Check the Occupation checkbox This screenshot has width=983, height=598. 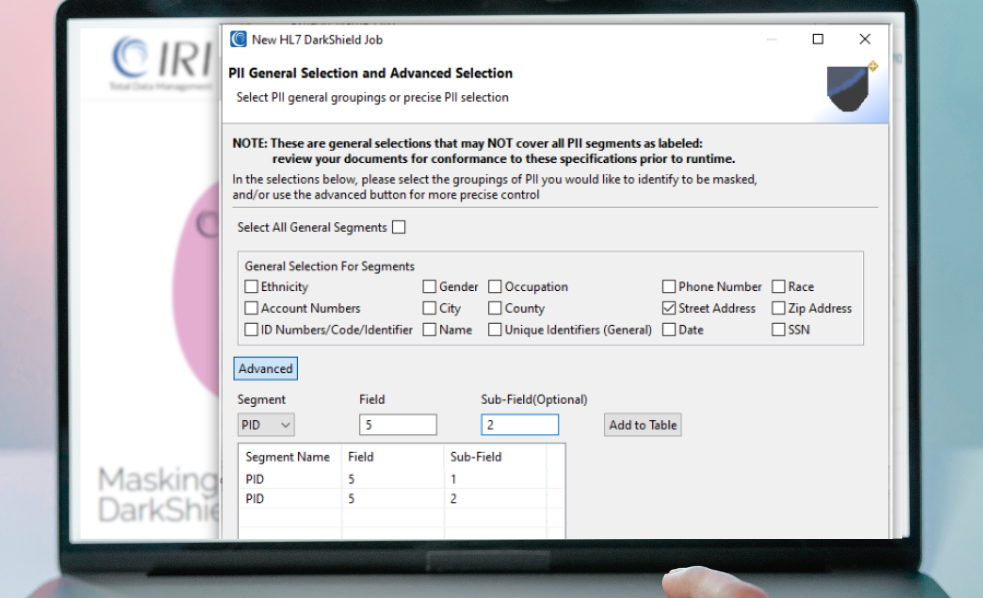click(x=495, y=286)
